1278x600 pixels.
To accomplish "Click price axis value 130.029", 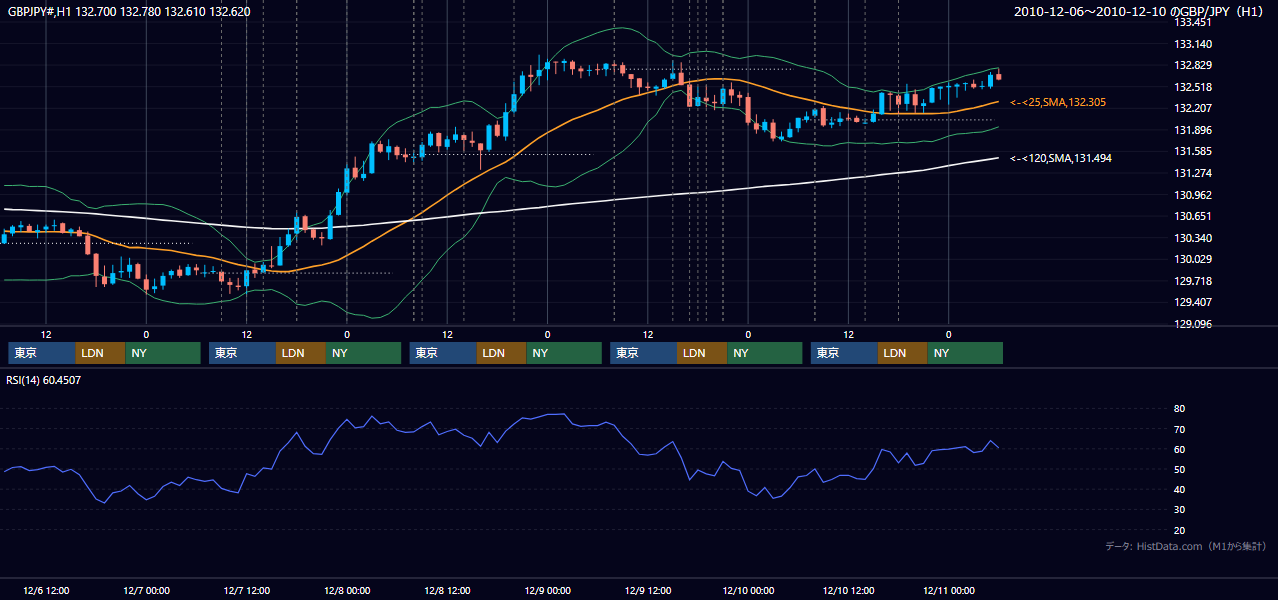I will [x=1193, y=259].
